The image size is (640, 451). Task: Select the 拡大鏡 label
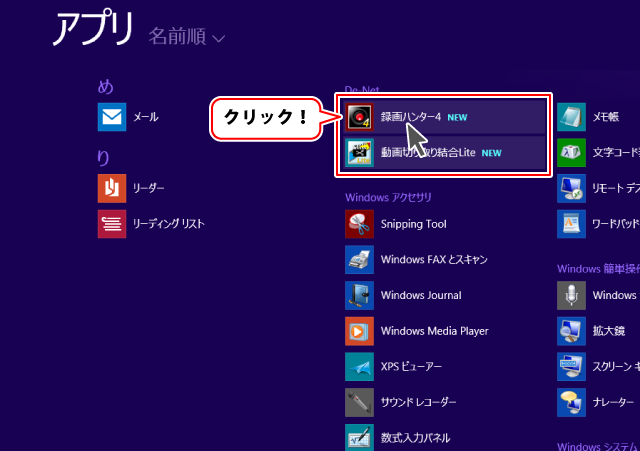point(609,331)
